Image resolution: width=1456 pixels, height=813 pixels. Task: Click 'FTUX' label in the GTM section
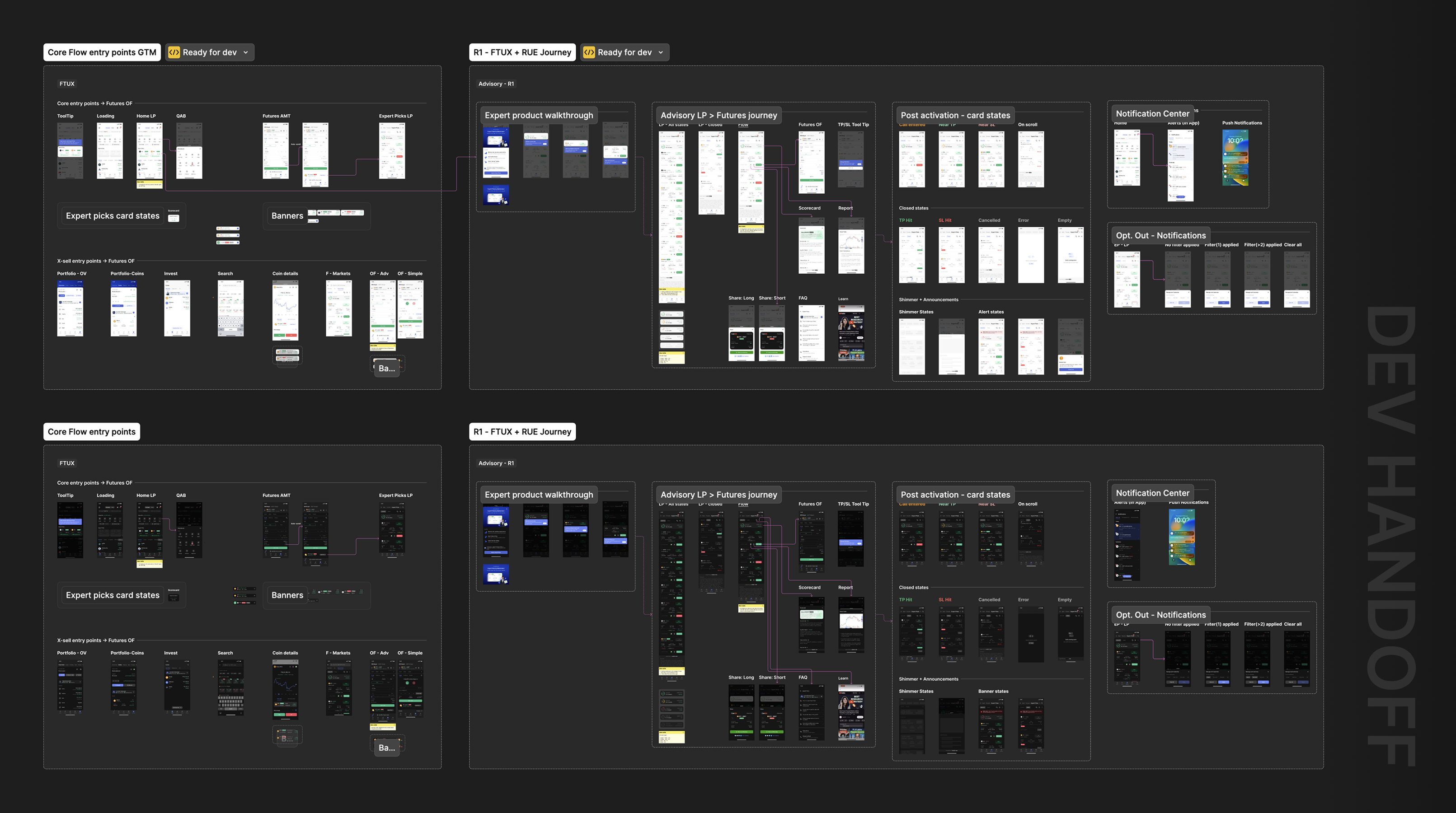pos(67,84)
